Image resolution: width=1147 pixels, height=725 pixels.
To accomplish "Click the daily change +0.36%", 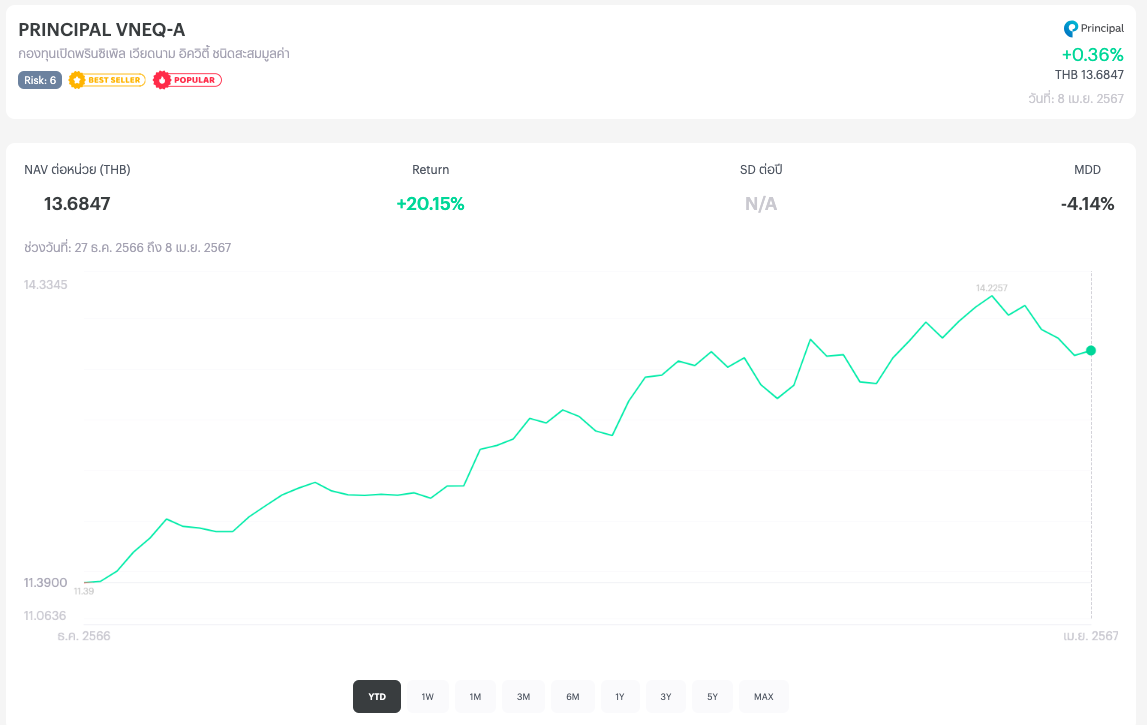I will (x=1092, y=55).
